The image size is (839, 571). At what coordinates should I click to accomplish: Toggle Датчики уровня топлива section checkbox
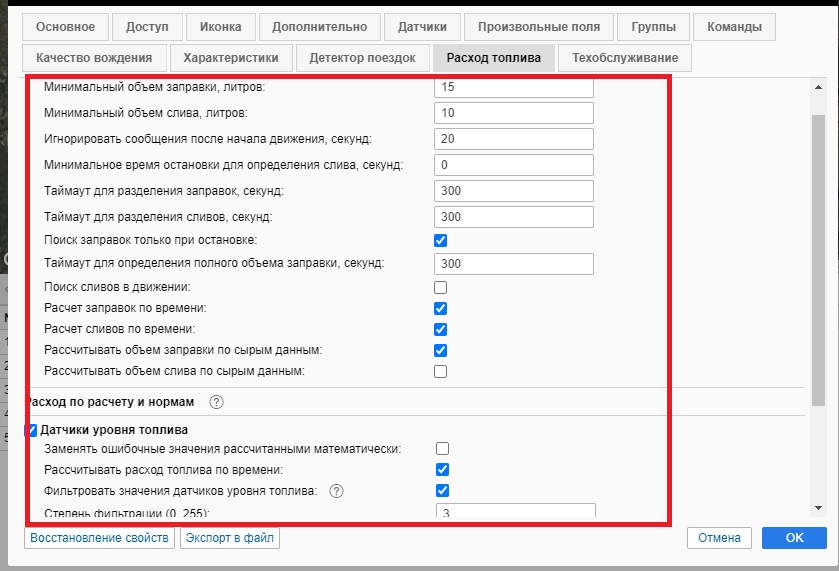(32, 430)
